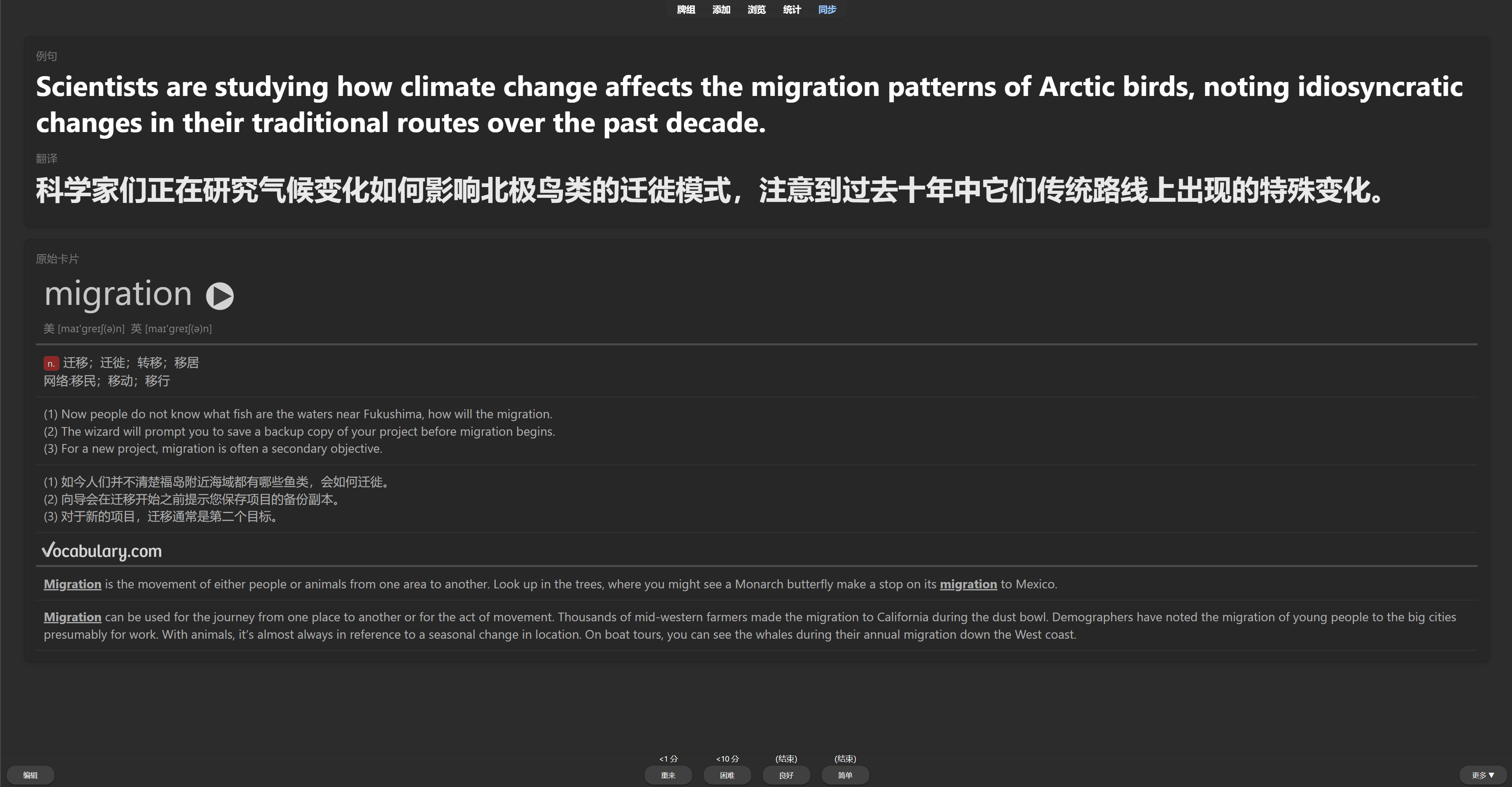Open the 牌组 decks screen

(685, 10)
